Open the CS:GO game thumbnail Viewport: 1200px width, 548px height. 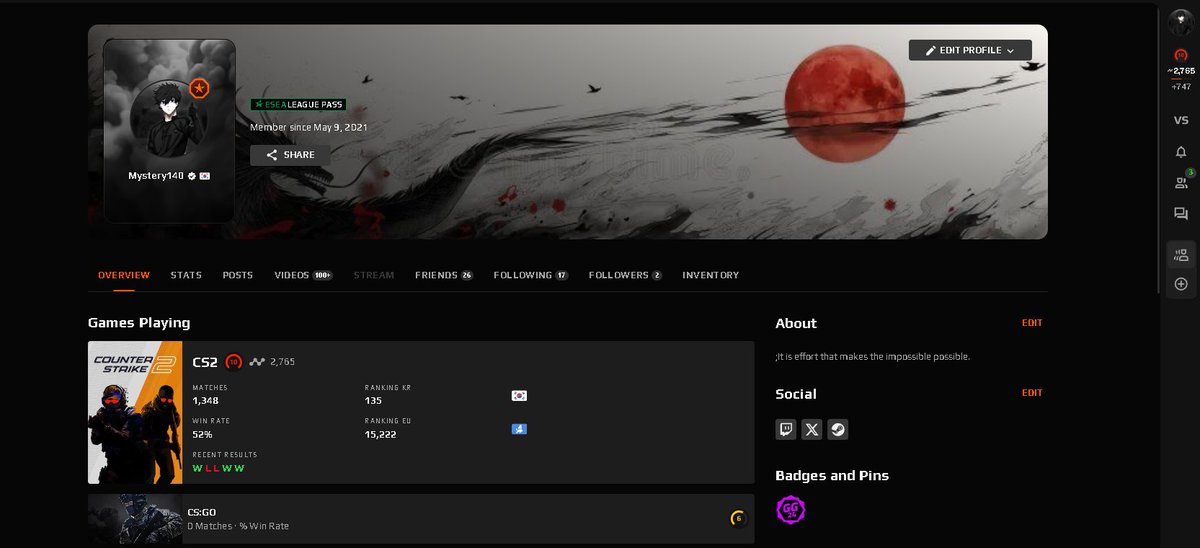point(135,518)
